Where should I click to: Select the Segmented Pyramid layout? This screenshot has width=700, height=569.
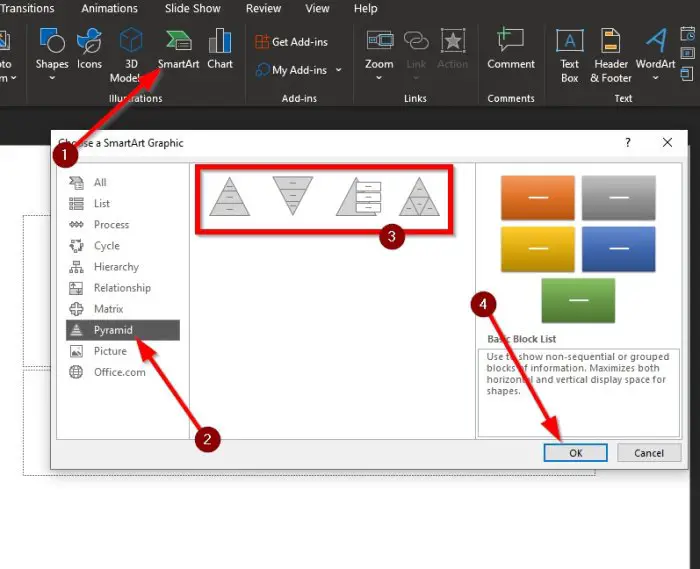(x=419, y=197)
